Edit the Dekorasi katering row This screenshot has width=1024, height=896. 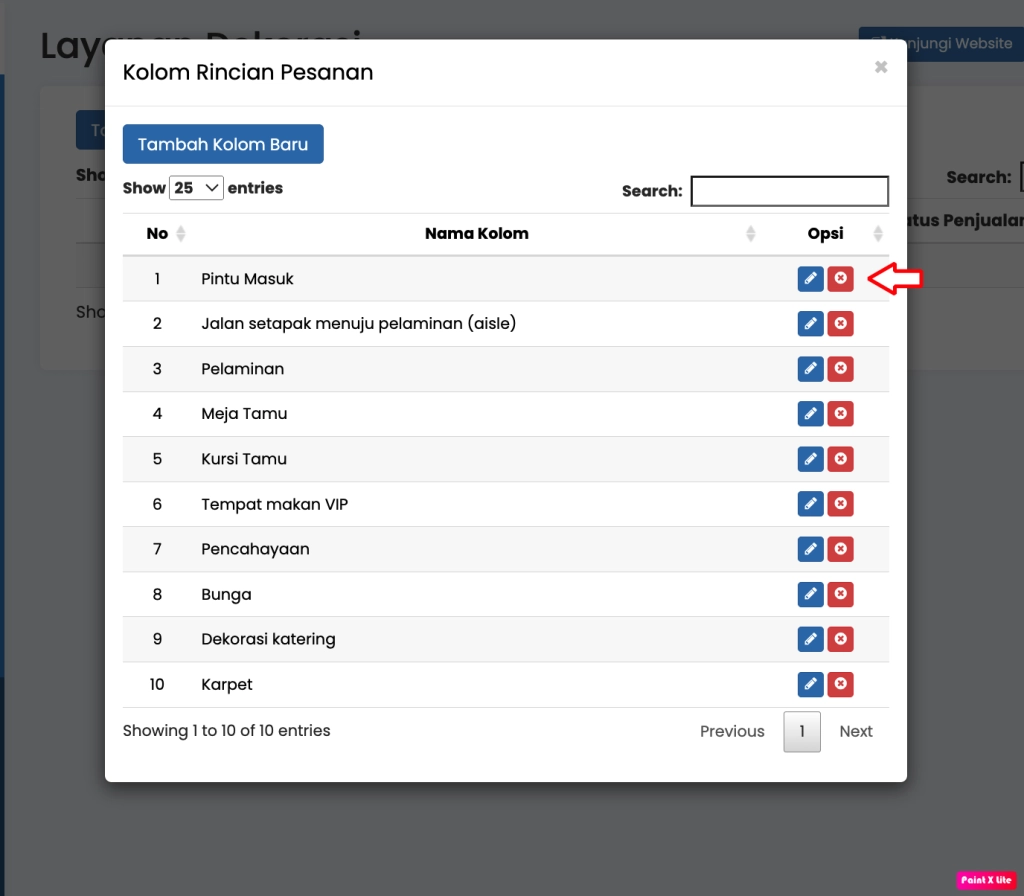[x=810, y=639]
